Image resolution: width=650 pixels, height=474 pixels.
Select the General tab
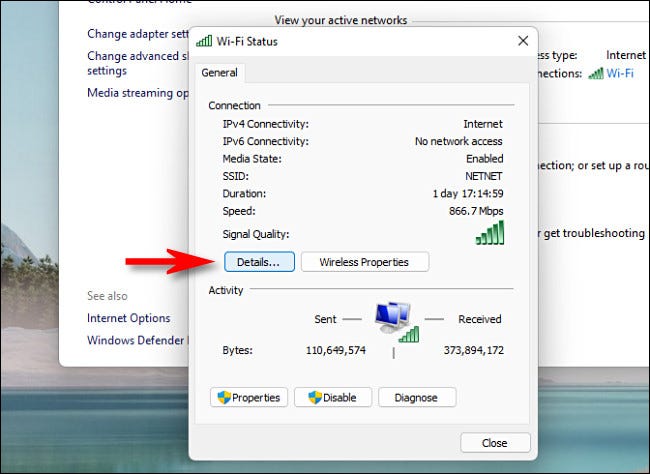coord(220,73)
